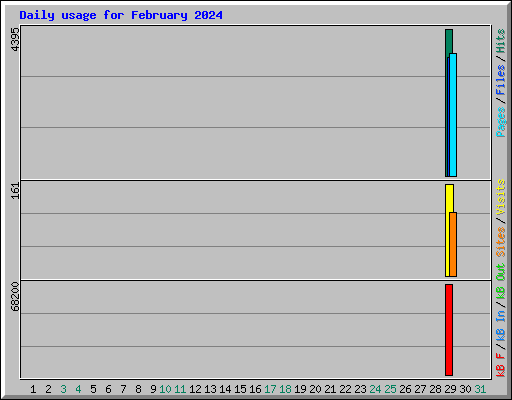Screen dimensions: 512x400
Task: Click the red kB F bar for day 29
Action: coord(449,330)
